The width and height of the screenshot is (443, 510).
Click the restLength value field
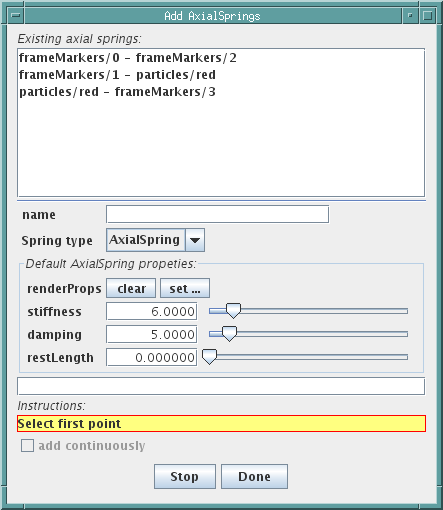point(152,357)
